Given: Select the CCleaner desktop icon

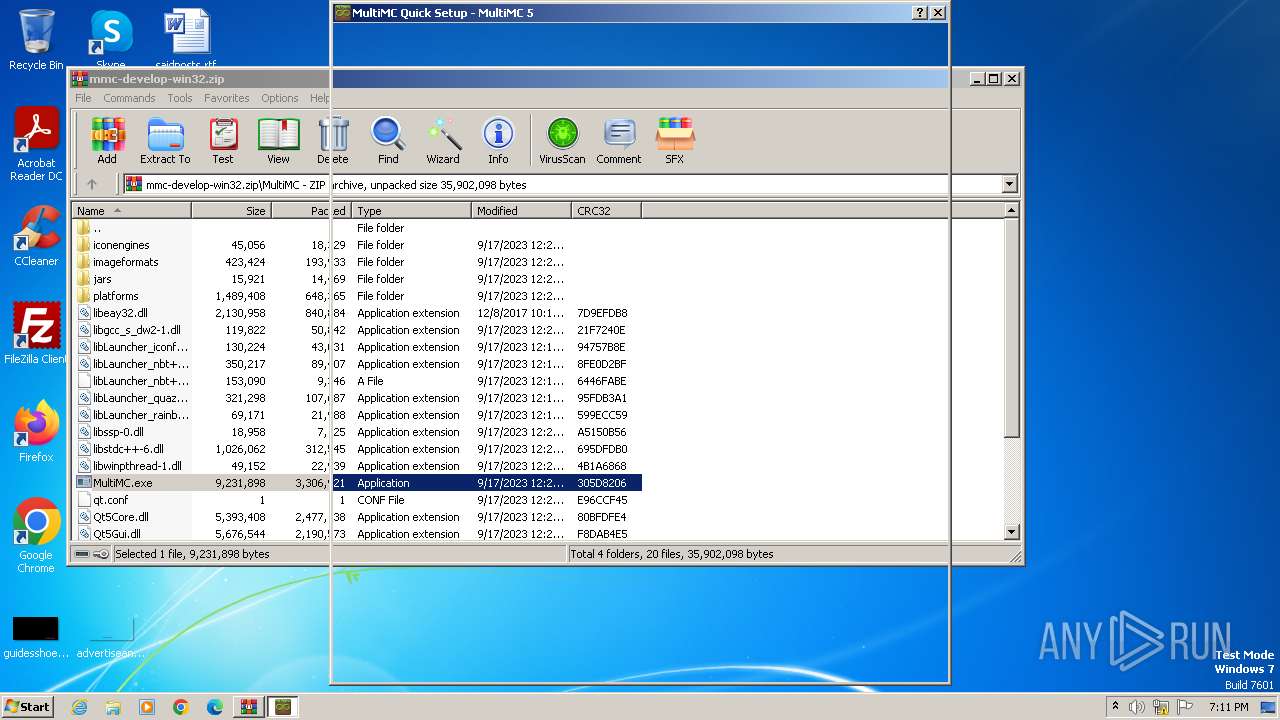Looking at the screenshot, I should 36,236.
